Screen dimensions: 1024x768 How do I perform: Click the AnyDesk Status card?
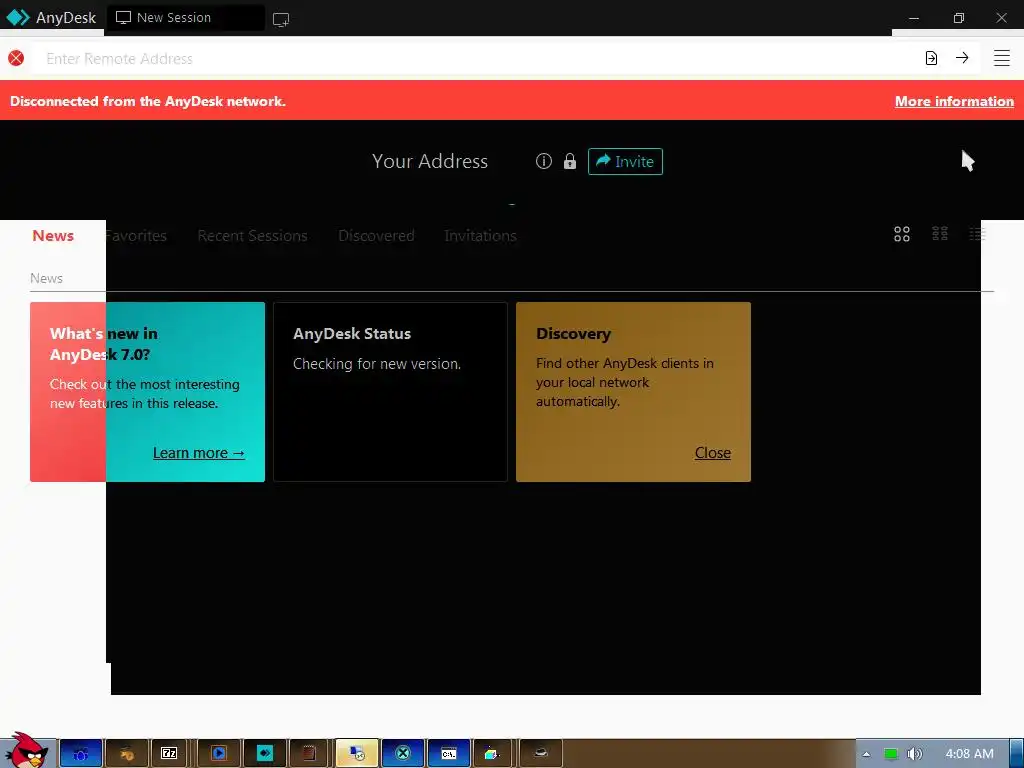390,392
